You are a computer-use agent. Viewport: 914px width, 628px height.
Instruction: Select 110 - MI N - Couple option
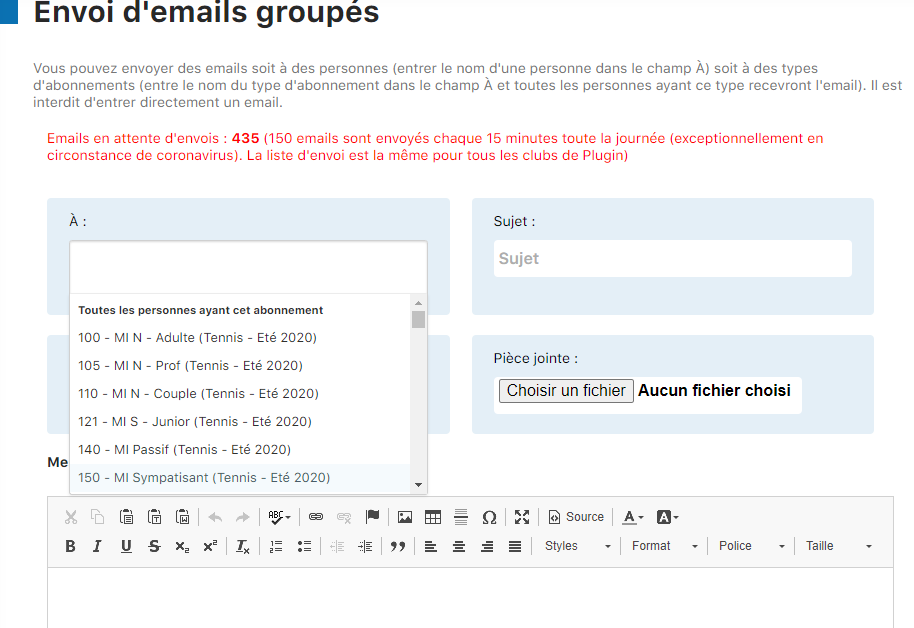tap(240, 394)
